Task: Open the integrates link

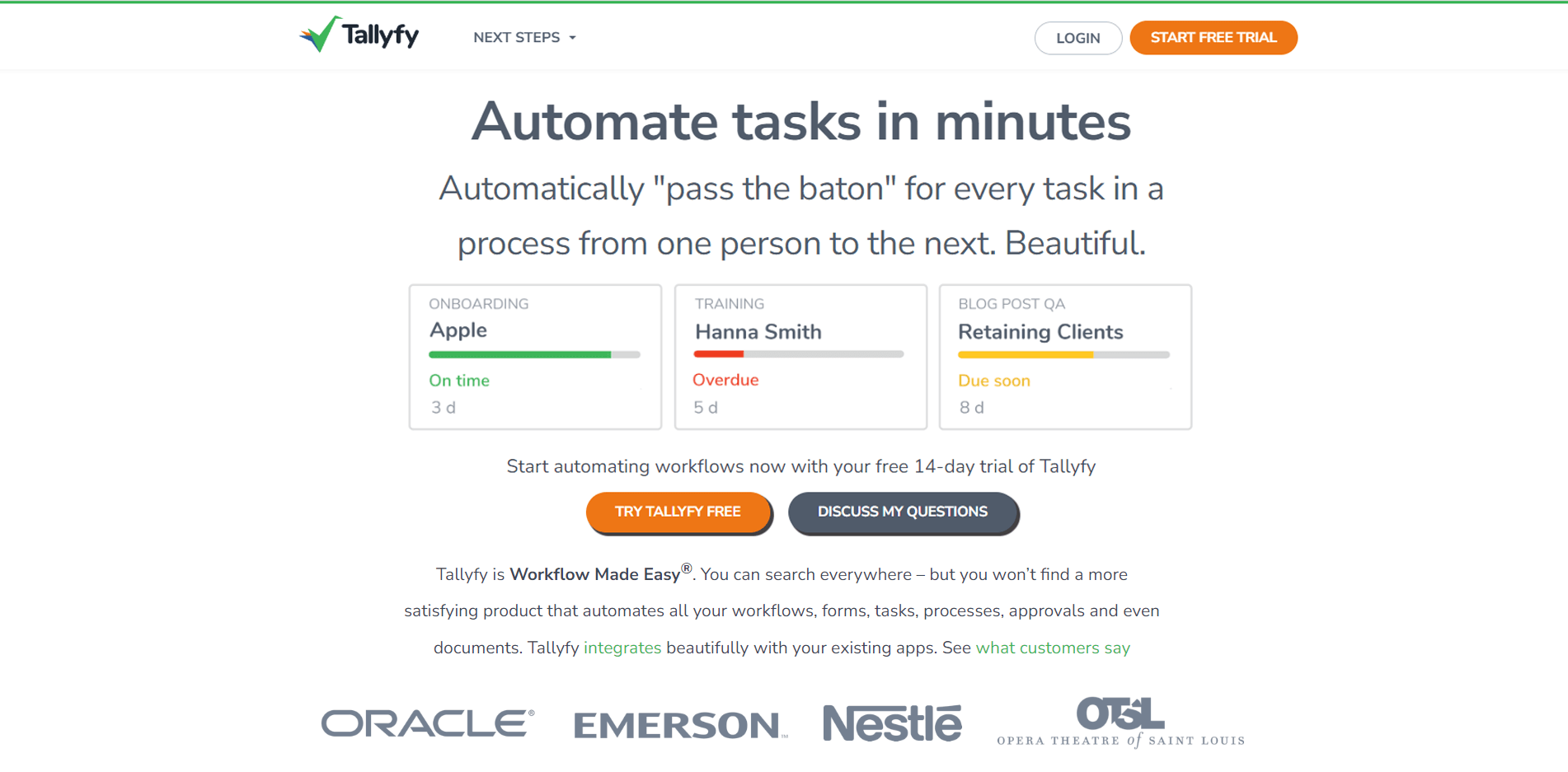Action: 622,648
